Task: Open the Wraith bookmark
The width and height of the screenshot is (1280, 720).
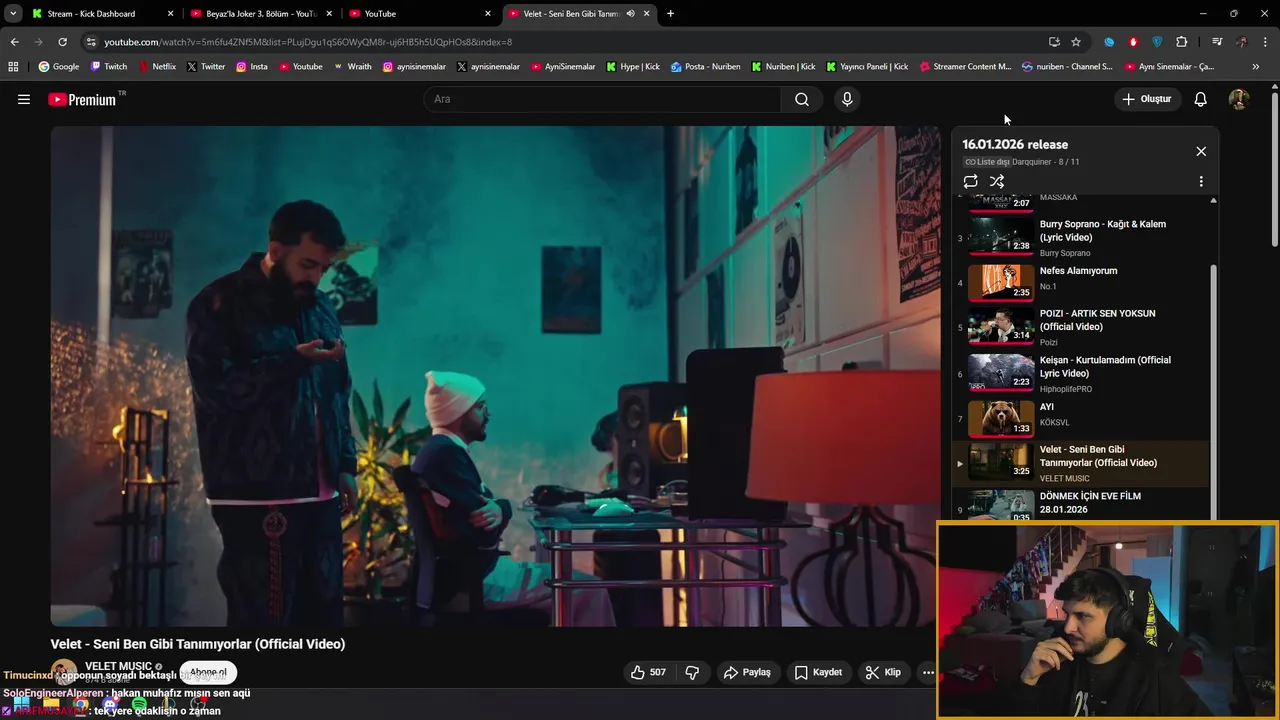Action: [x=353, y=67]
